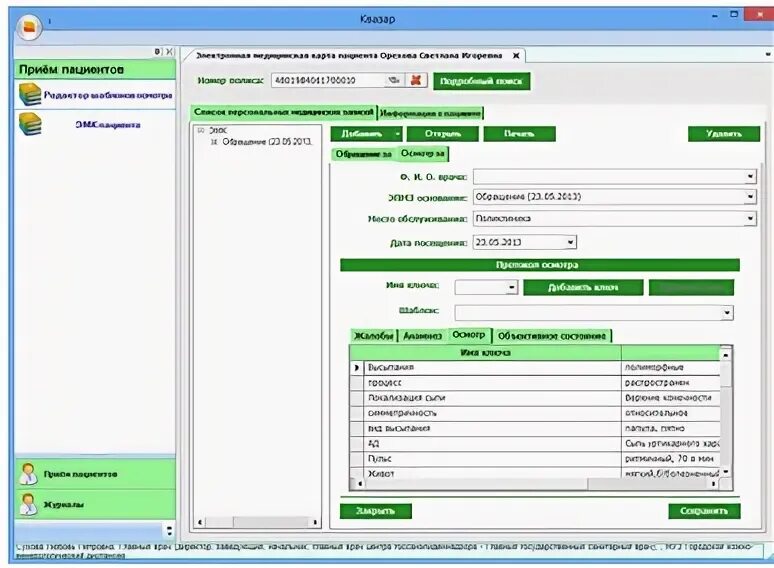Click the table horizontal scrollbar right arrow

(714, 484)
